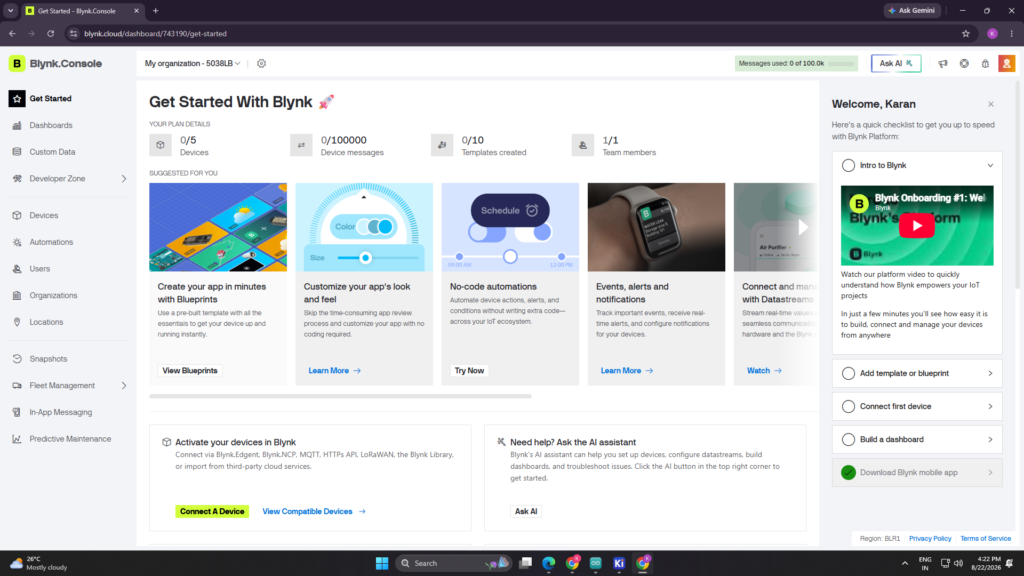Screen dimensions: 1024x576
Task: Click the Developer Zone sidebar icon
Action: [17, 178]
